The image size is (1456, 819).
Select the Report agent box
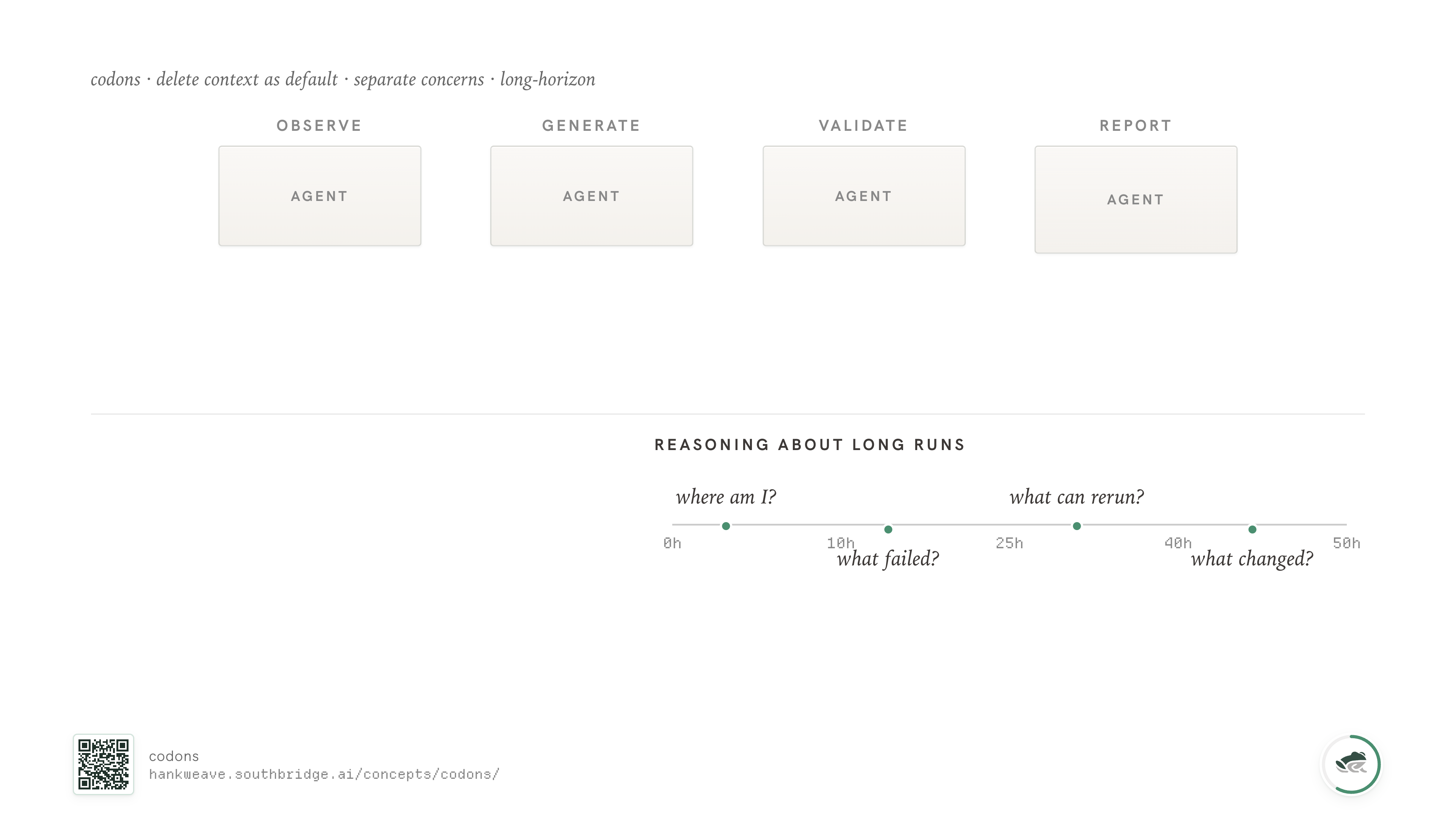coord(1136,199)
